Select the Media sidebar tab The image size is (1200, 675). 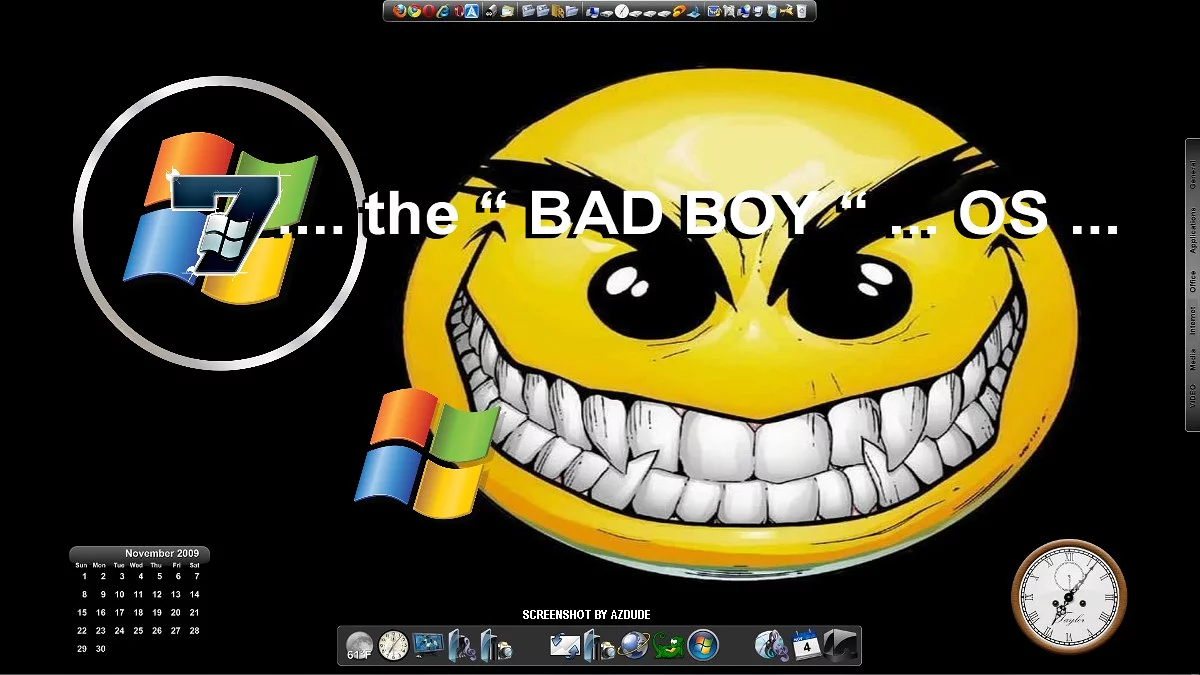pyautogui.click(x=1192, y=359)
